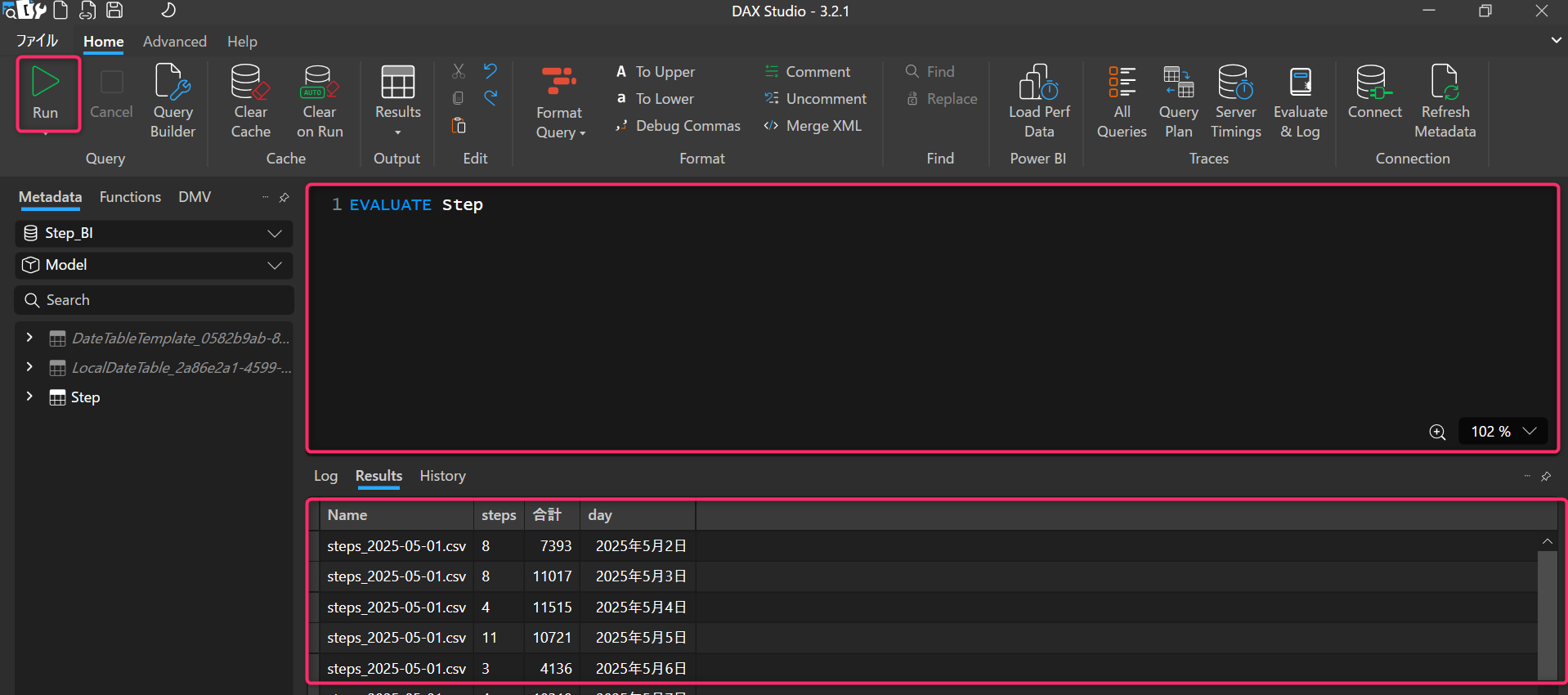Viewport: 1568px width, 695px height.
Task: Switch to the Advanced ribbon tab
Action: coord(175,41)
